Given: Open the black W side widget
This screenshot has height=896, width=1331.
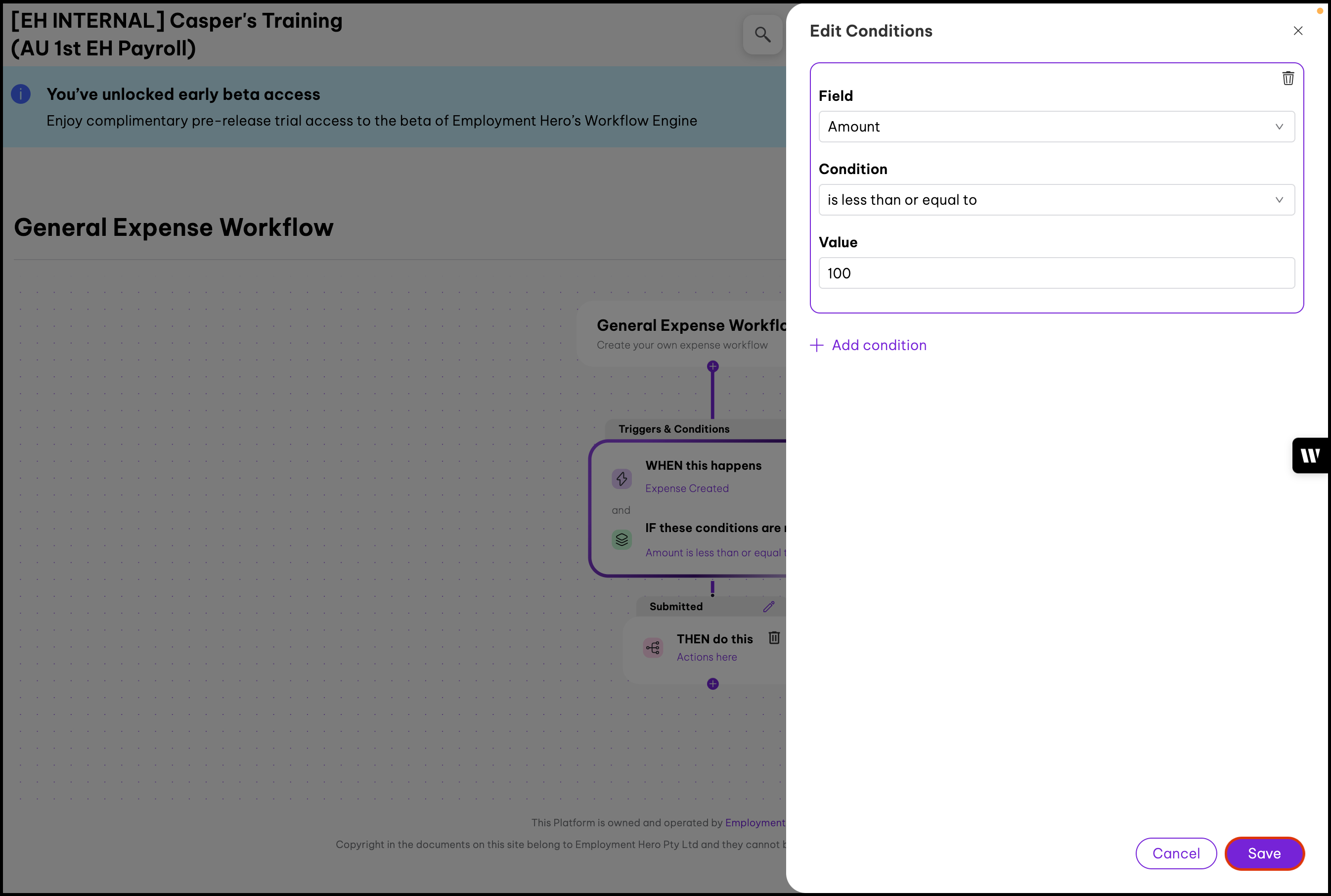Looking at the screenshot, I should (1310, 455).
